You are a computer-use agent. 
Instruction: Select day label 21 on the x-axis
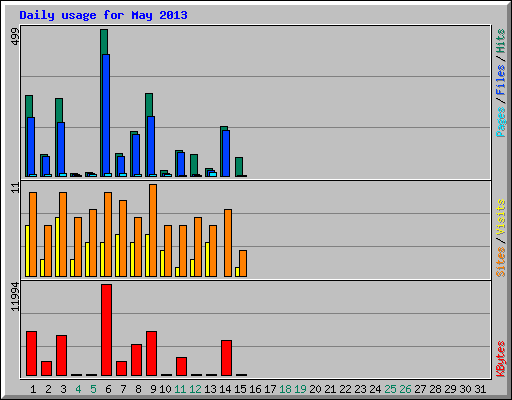[x=330, y=389]
